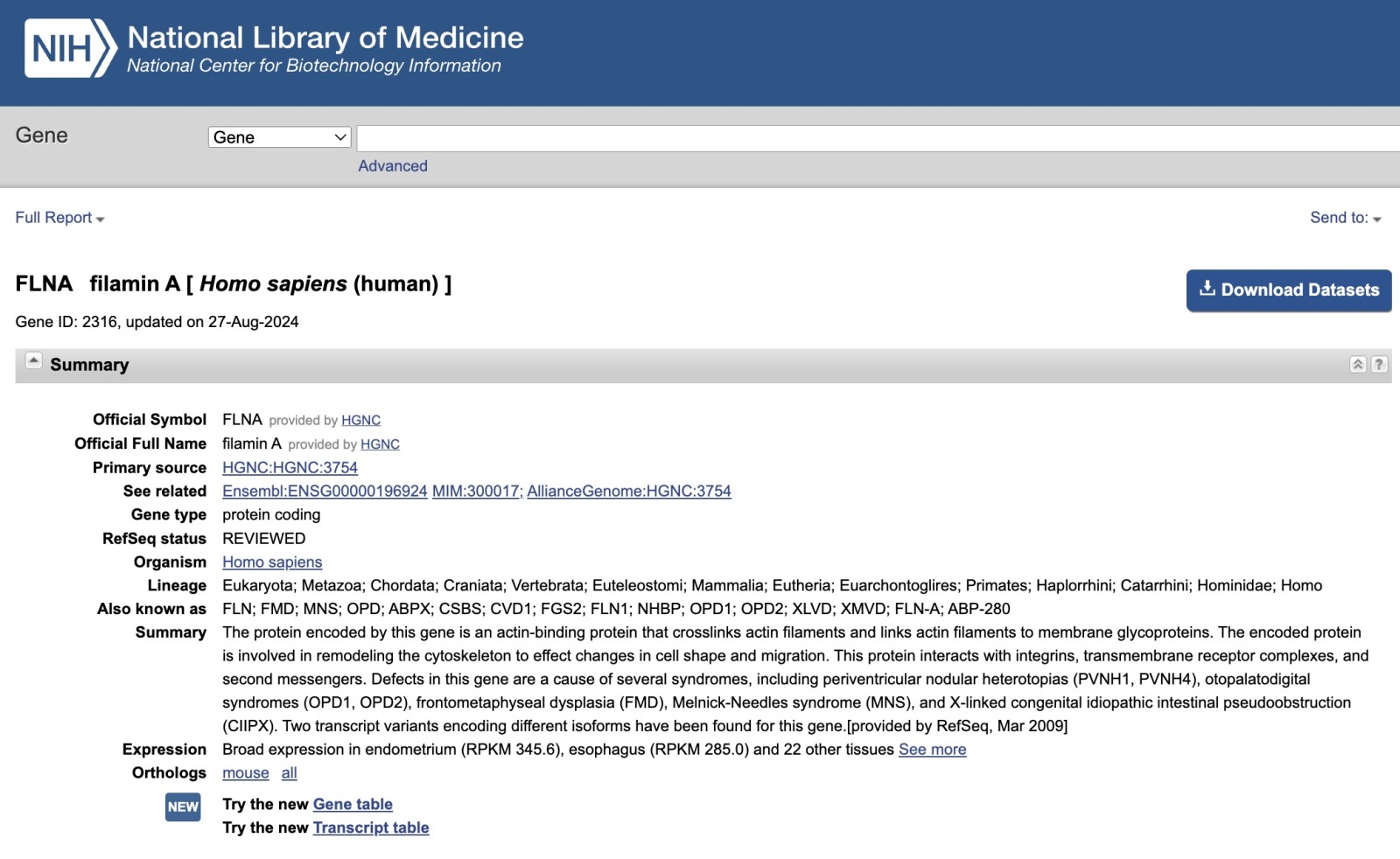Open the Gene database dropdown
The image size is (1400, 859).
[x=280, y=137]
